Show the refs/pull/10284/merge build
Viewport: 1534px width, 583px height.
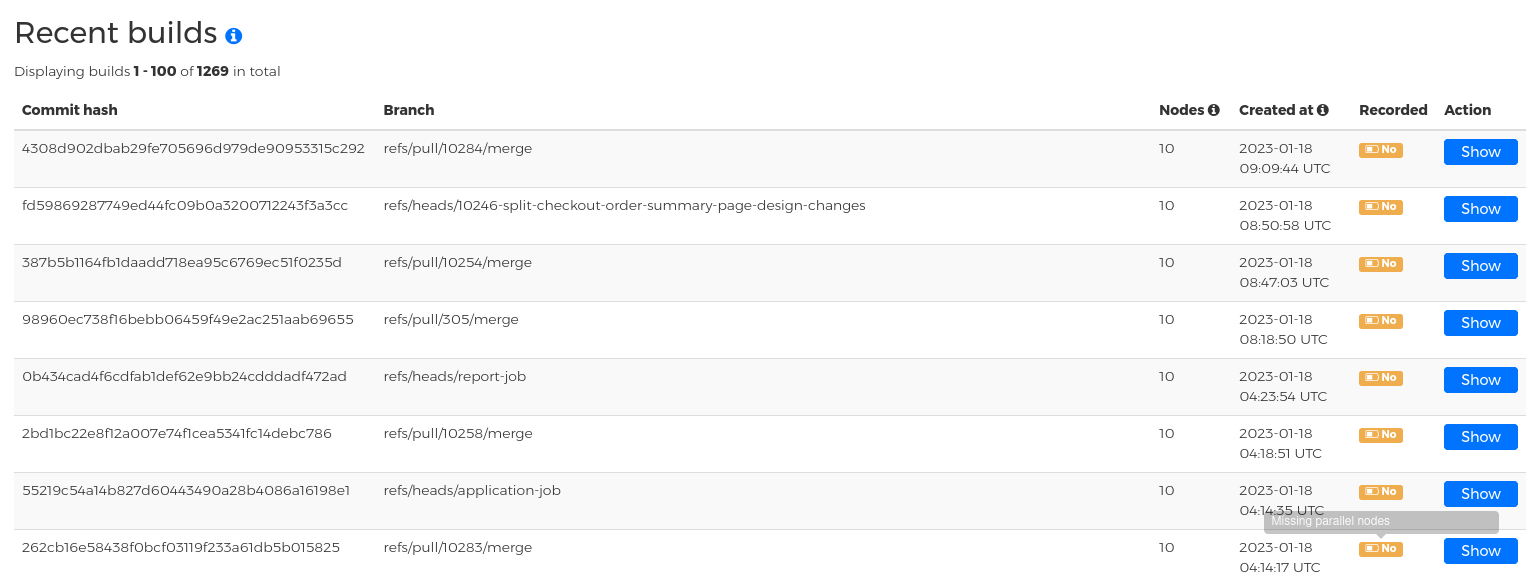tap(1480, 152)
